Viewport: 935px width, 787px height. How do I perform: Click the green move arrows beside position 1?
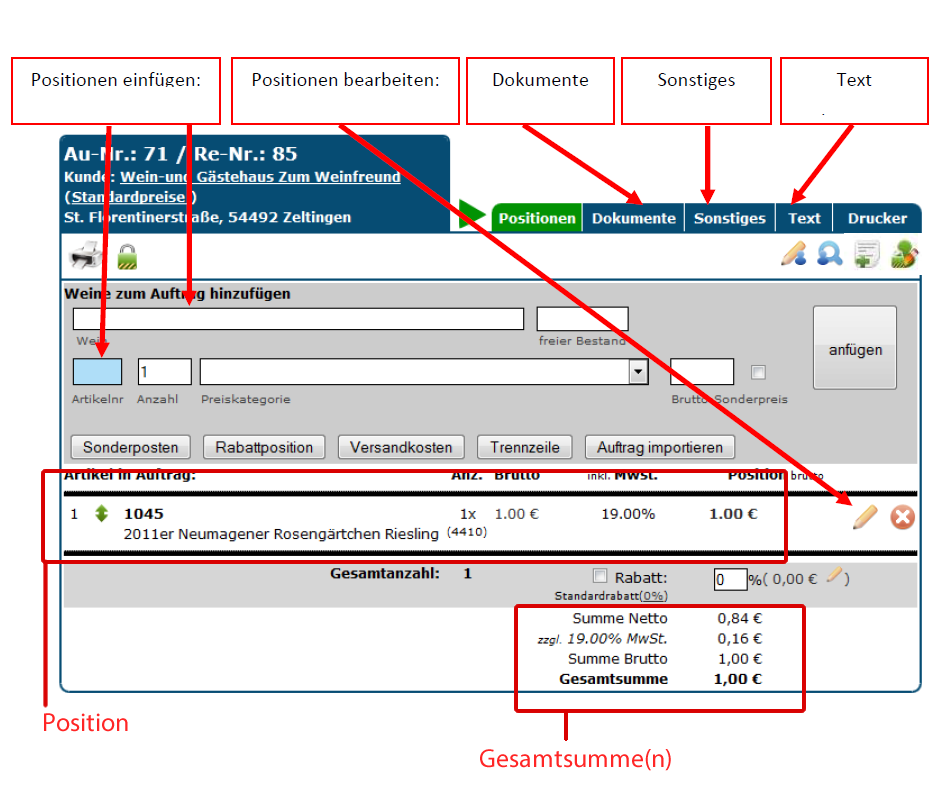101,514
